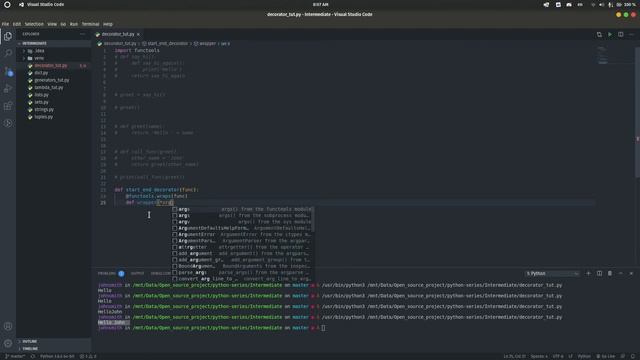Split the terminal panel
The height and width of the screenshot is (360, 640).
(599, 273)
